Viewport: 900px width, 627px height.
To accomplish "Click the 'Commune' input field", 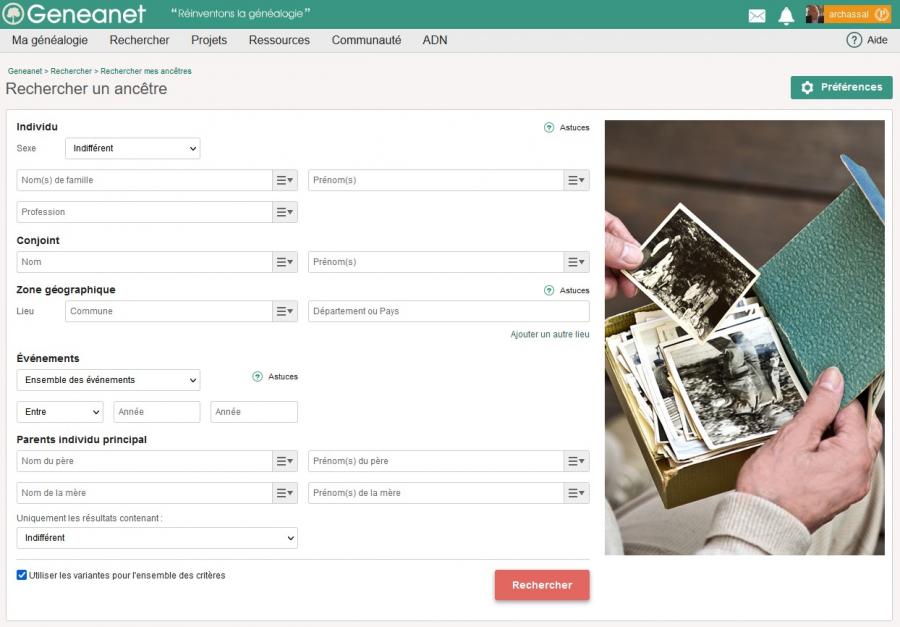I will point(169,311).
